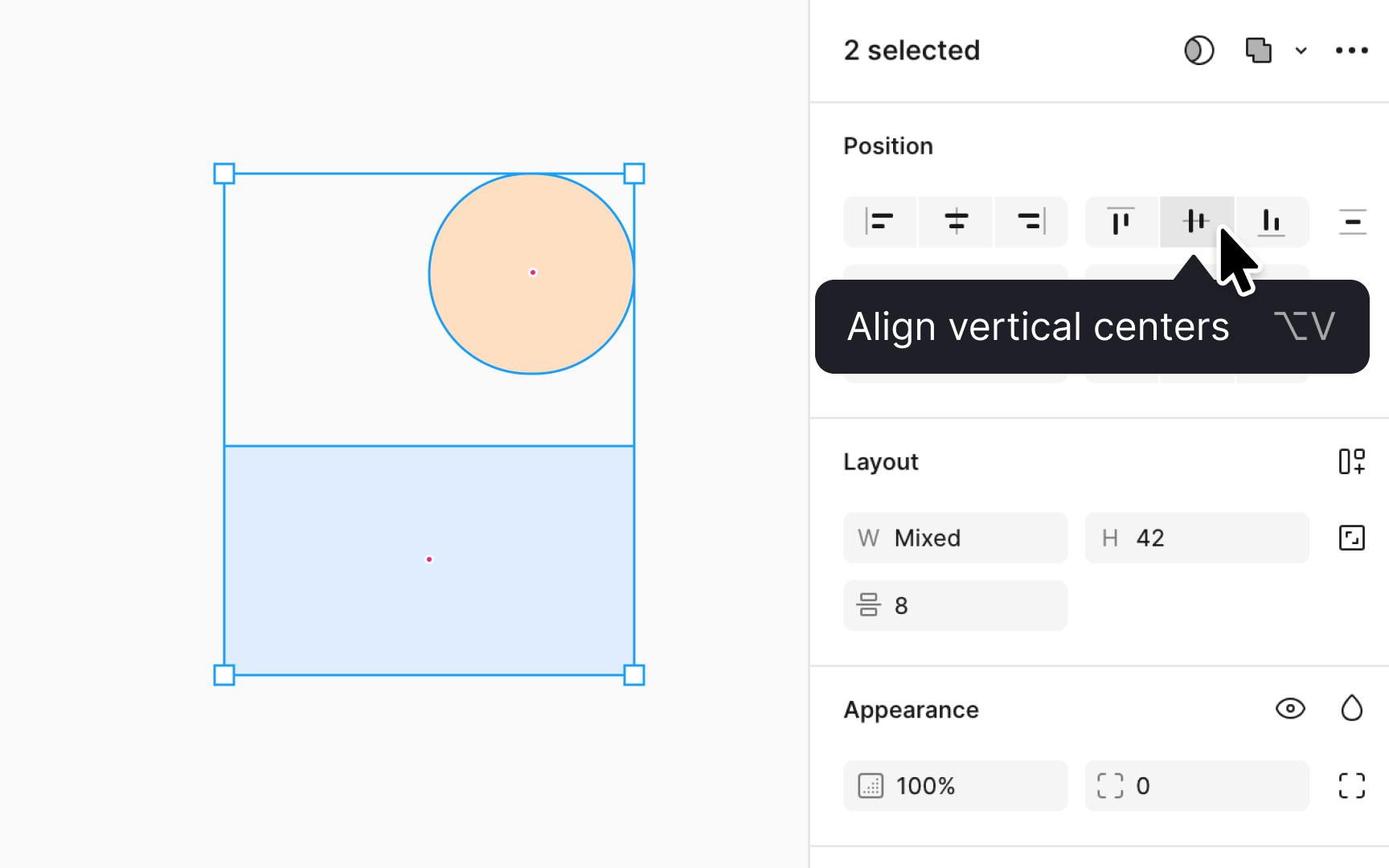Toggle constrain proportions next to the height field
The height and width of the screenshot is (868, 1389).
[1351, 538]
